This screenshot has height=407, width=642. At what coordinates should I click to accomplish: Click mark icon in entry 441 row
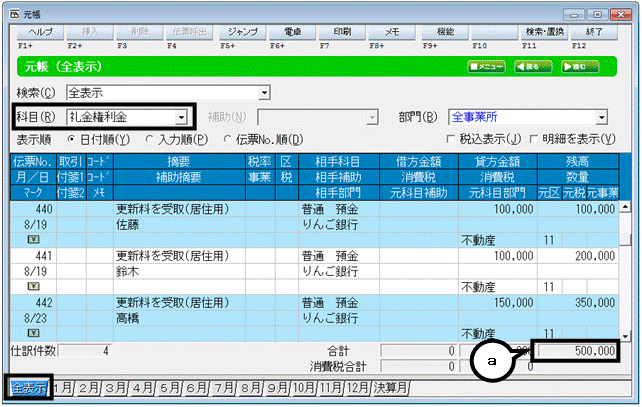33,286
